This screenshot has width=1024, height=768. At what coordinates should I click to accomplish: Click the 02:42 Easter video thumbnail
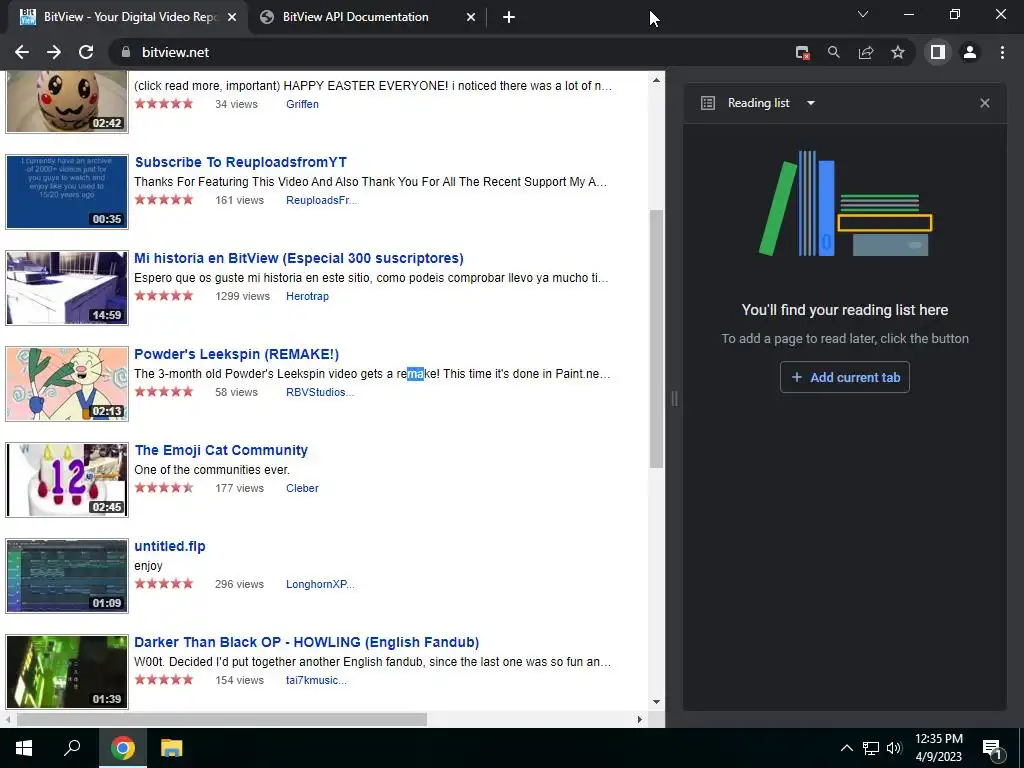67,101
